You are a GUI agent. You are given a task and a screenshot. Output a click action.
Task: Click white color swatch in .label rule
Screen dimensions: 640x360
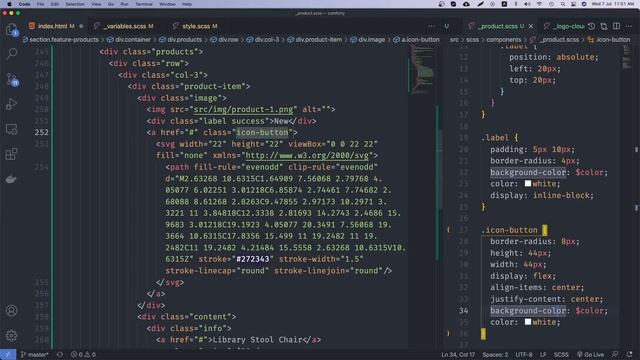tap(528, 184)
